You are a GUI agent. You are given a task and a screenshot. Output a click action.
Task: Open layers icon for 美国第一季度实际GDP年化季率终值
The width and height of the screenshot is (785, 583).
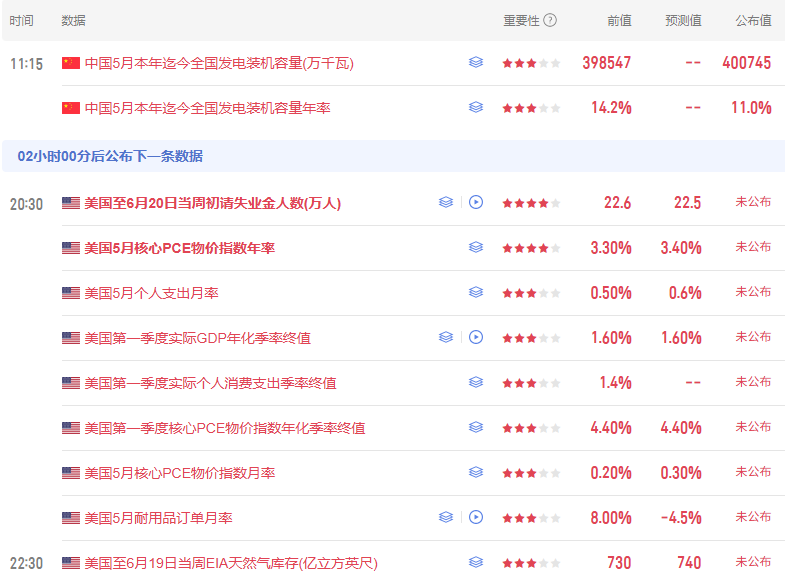click(446, 337)
